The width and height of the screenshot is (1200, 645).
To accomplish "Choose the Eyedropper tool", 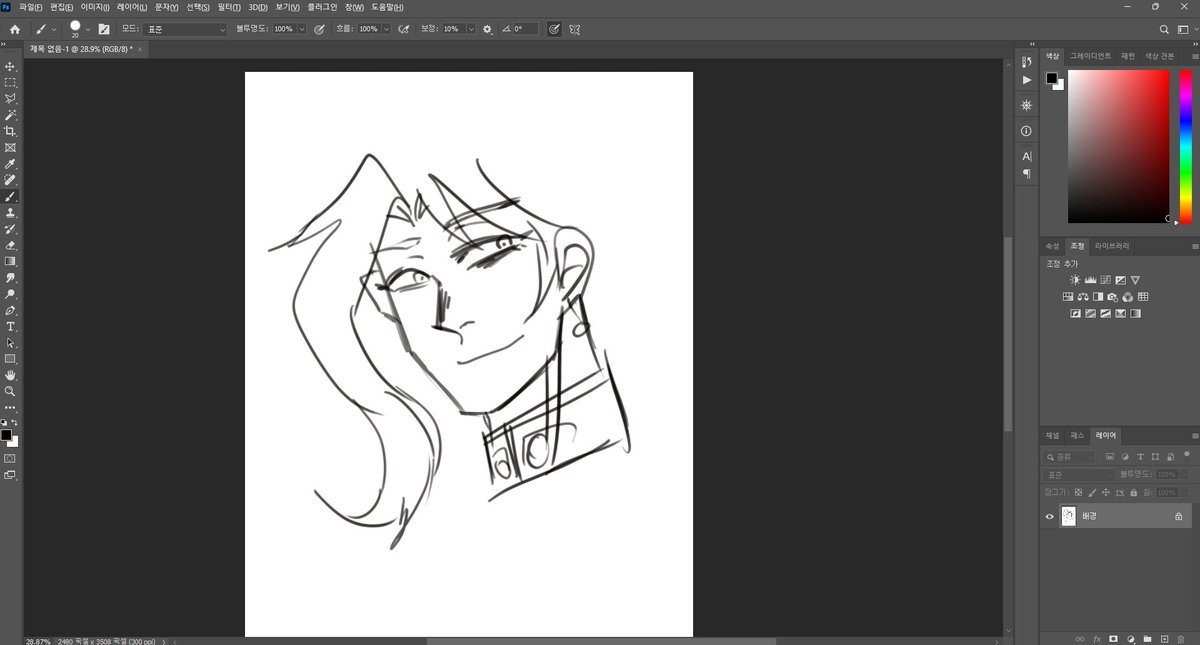I will click(10, 164).
